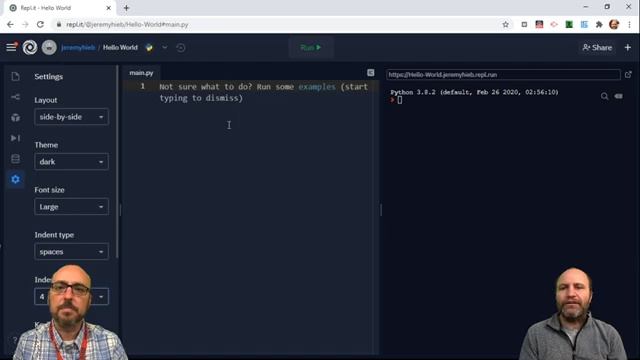Bookmark page with star icon
This screenshot has height=360, width=640.
pyautogui.click(x=505, y=24)
